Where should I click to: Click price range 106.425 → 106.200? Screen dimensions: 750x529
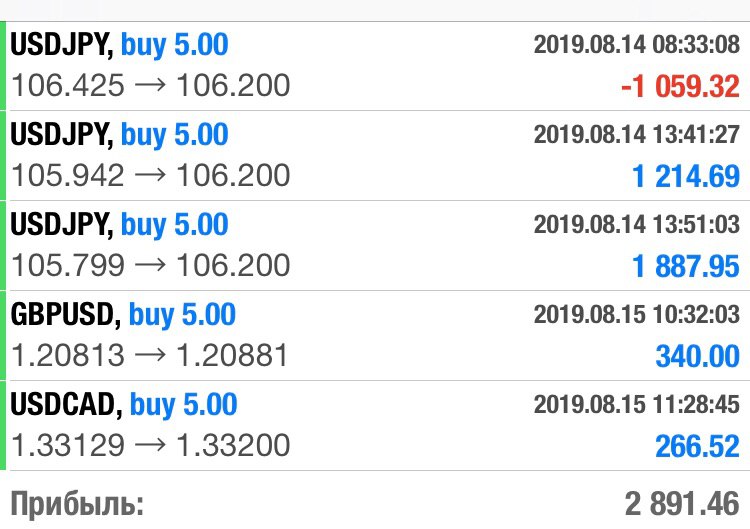pyautogui.click(x=151, y=85)
